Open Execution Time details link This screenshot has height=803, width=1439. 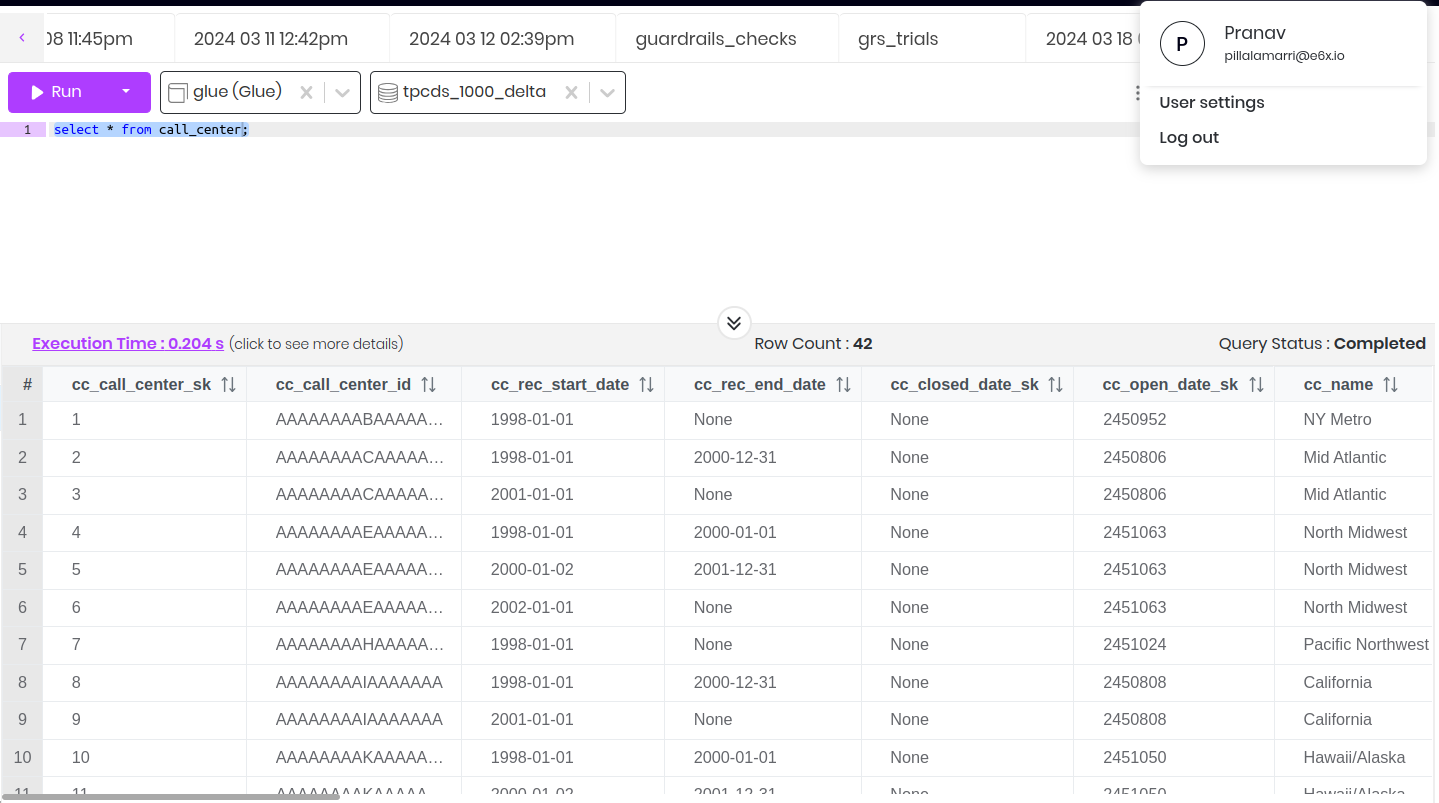tap(128, 344)
